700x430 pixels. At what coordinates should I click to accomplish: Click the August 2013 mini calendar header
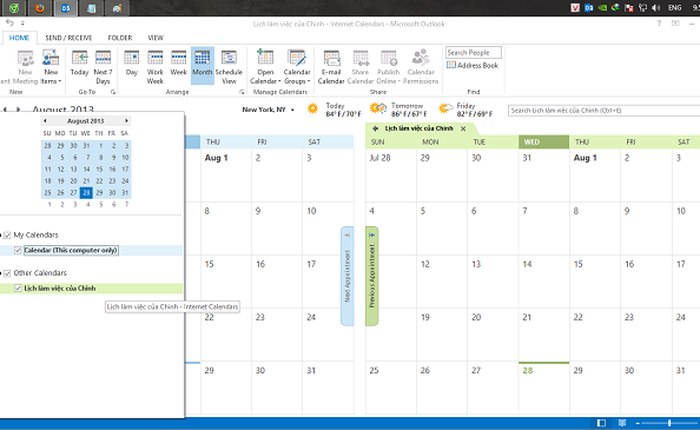(85, 121)
